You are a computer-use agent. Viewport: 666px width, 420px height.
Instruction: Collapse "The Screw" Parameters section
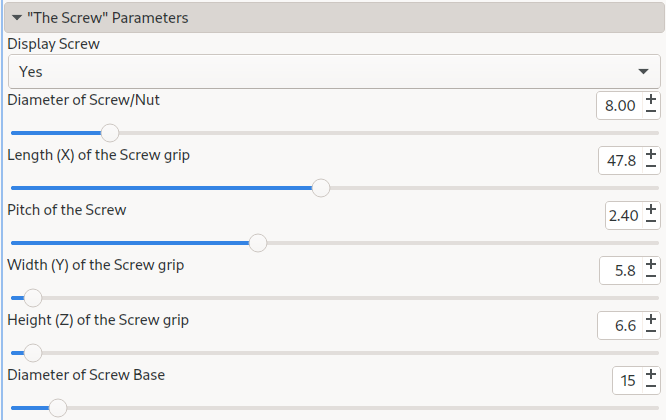(17, 18)
